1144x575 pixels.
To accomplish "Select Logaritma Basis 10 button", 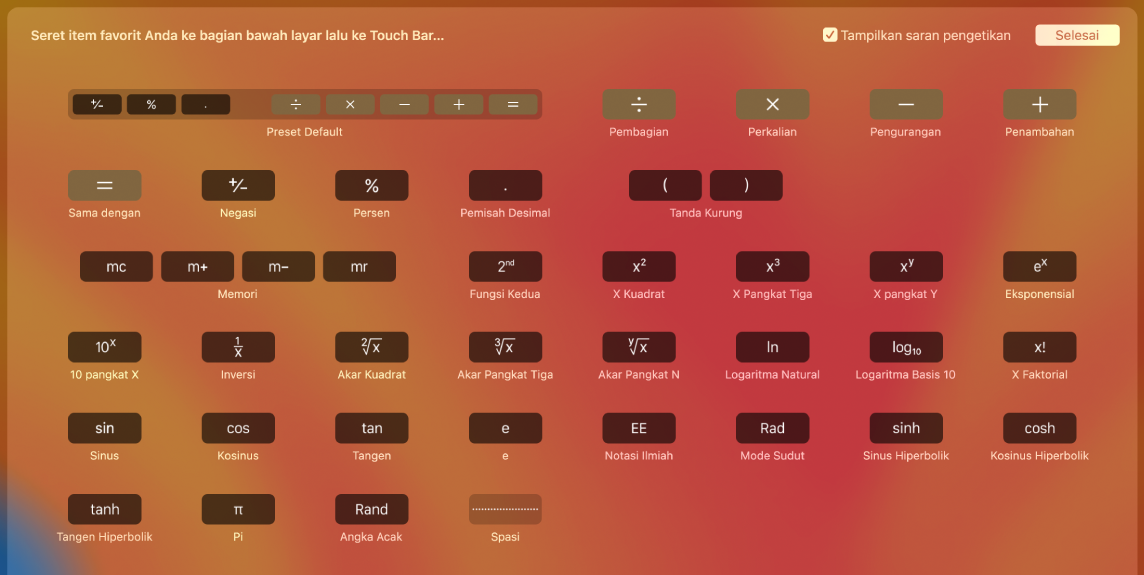I will (x=905, y=347).
